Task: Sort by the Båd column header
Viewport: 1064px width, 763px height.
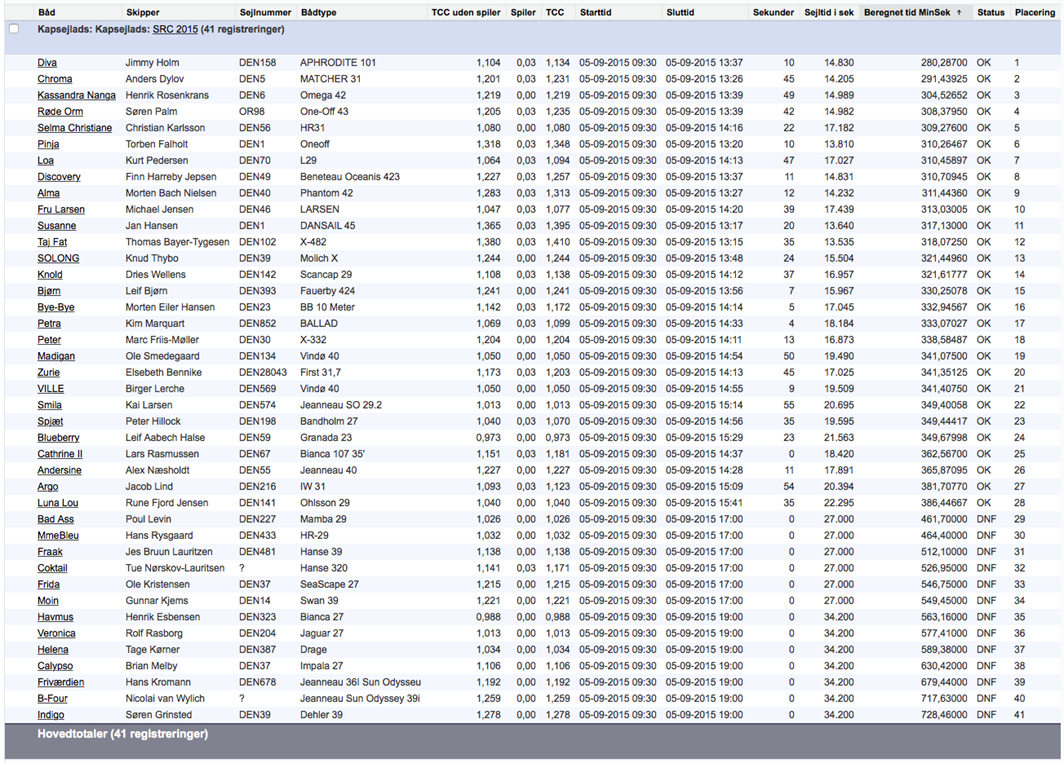Action: (x=47, y=12)
